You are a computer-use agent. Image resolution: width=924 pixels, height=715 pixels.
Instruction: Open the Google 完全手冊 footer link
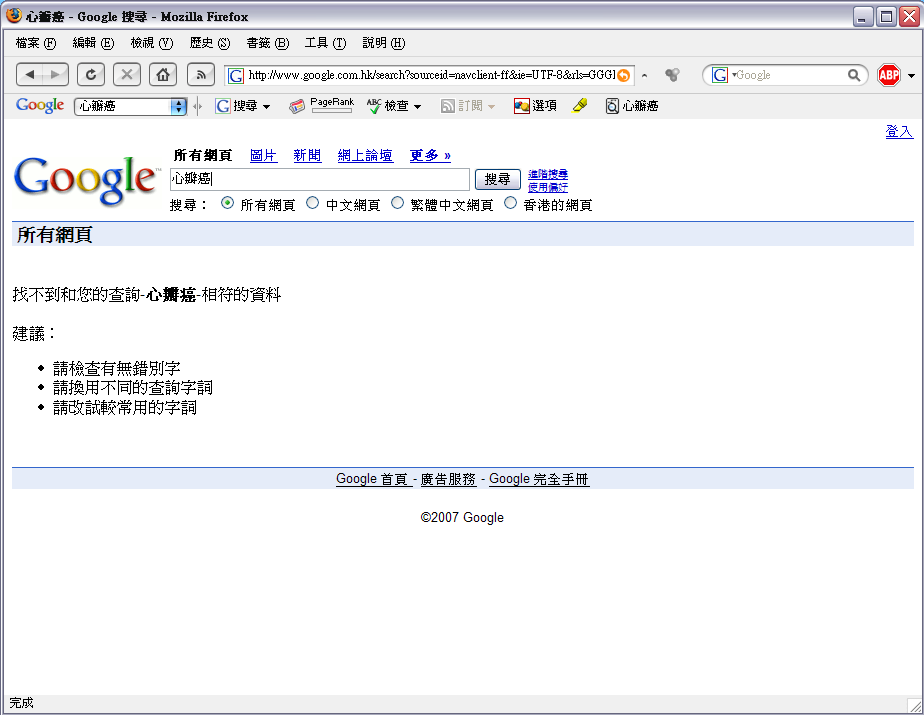[539, 479]
